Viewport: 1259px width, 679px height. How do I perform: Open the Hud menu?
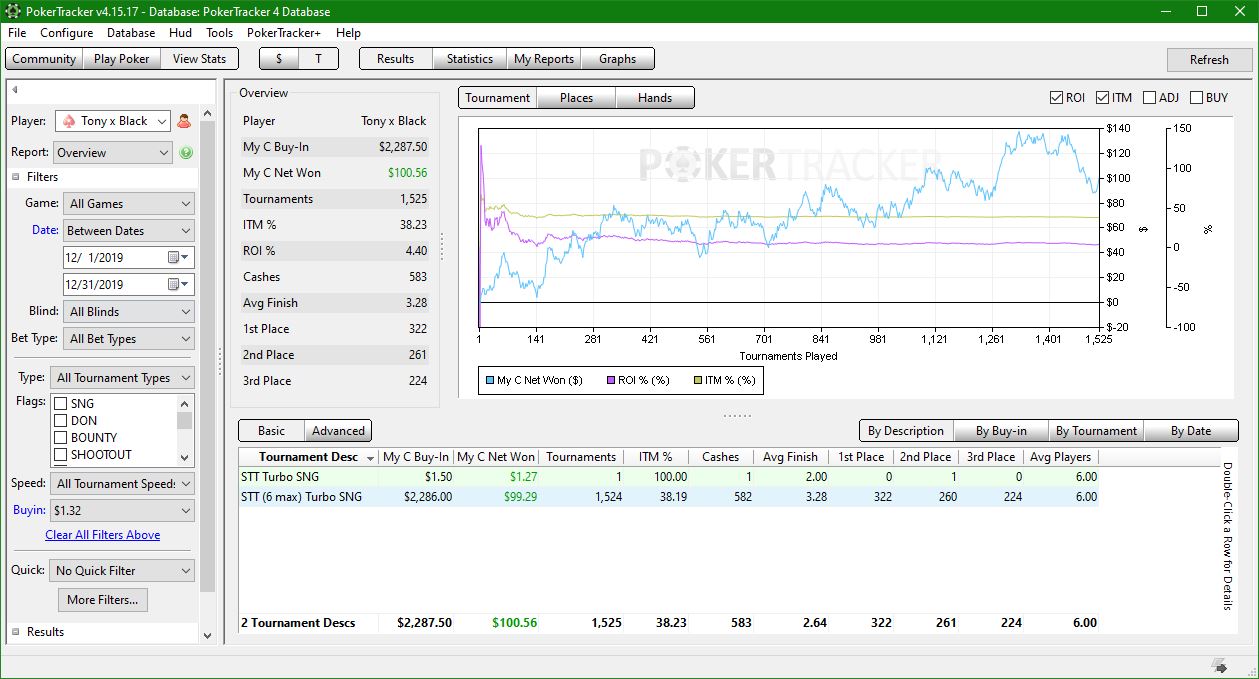pos(180,33)
